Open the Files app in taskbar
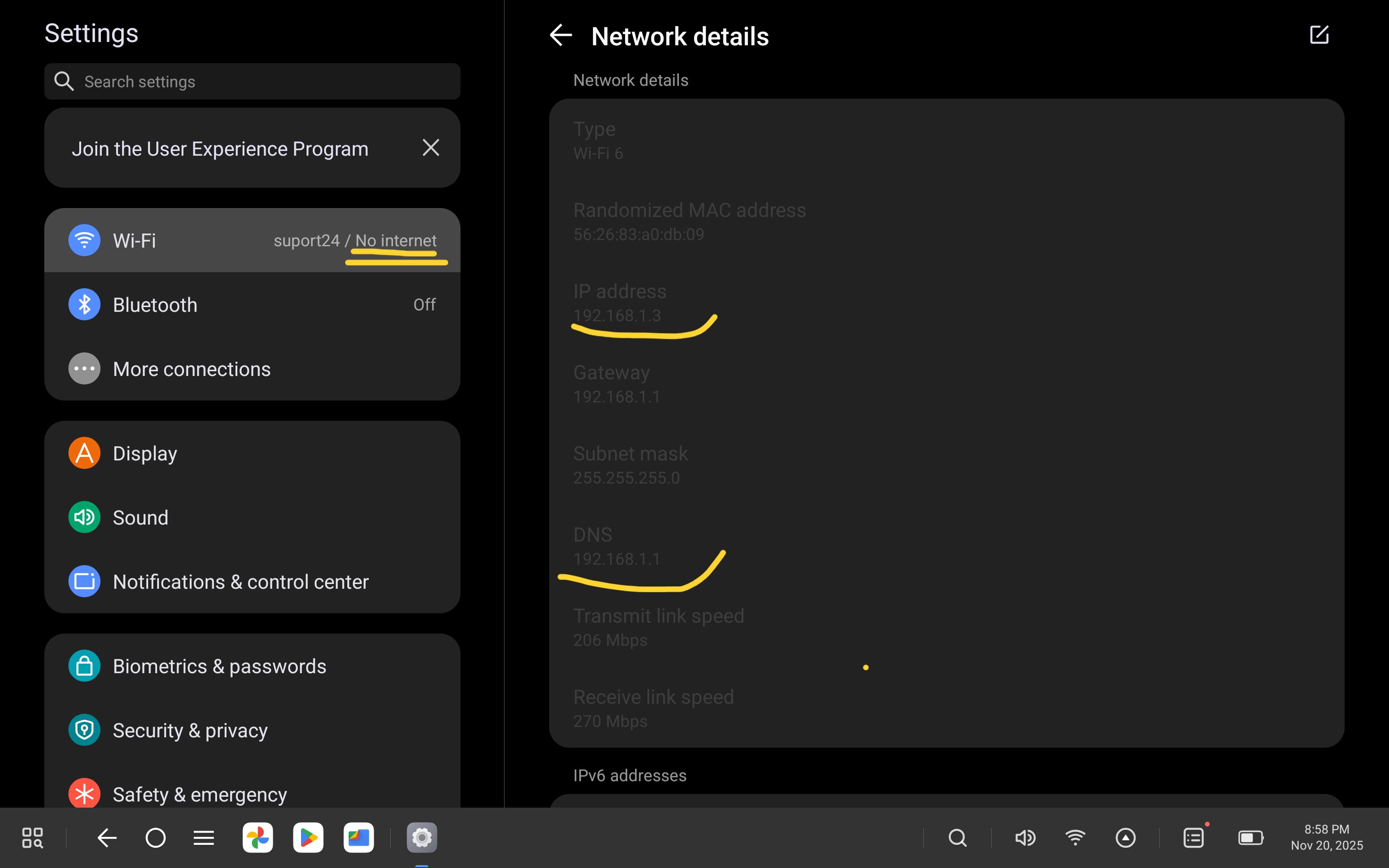The image size is (1389, 868). [359, 838]
